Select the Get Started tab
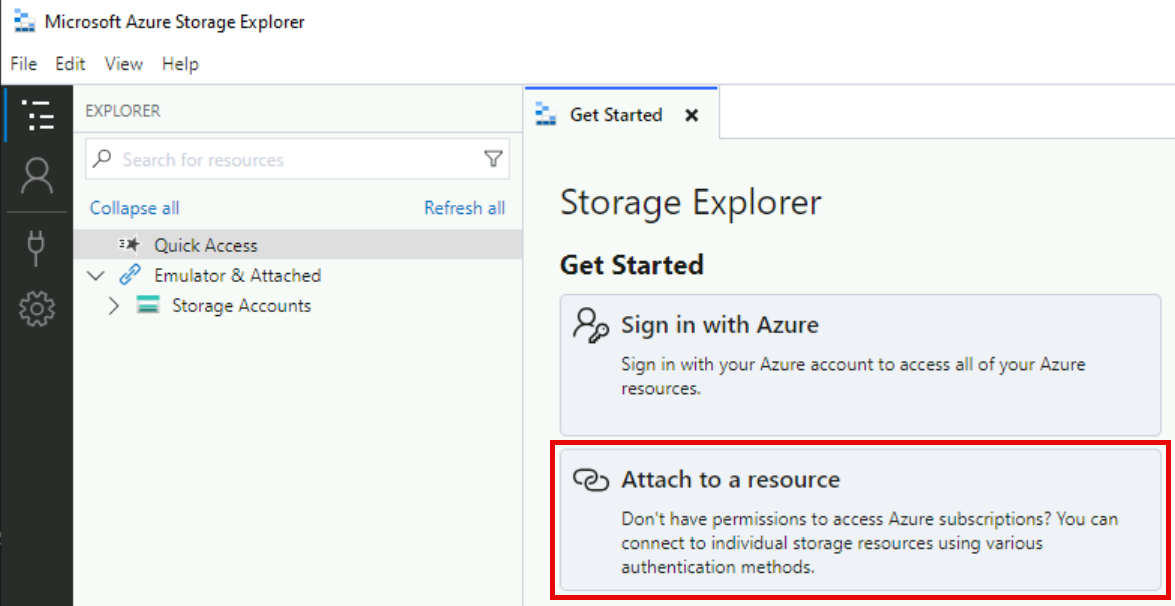1175x606 pixels. pos(615,115)
